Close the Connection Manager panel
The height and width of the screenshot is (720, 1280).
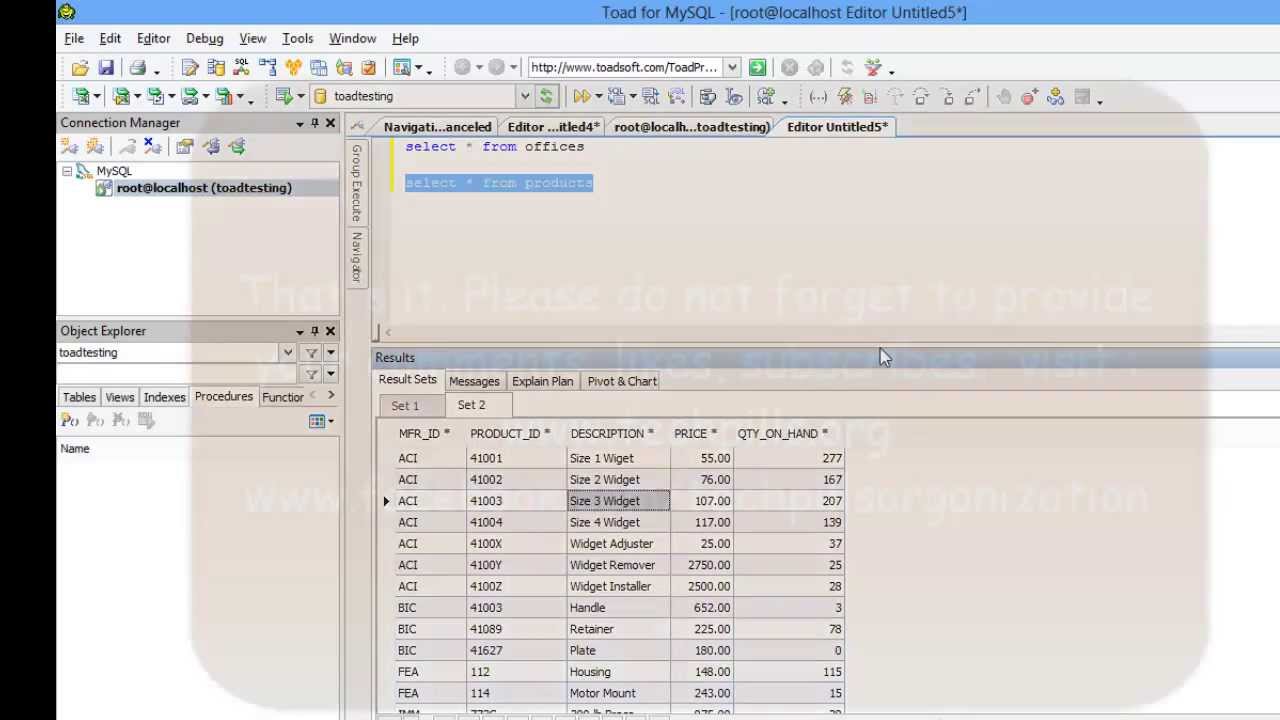[331, 123]
